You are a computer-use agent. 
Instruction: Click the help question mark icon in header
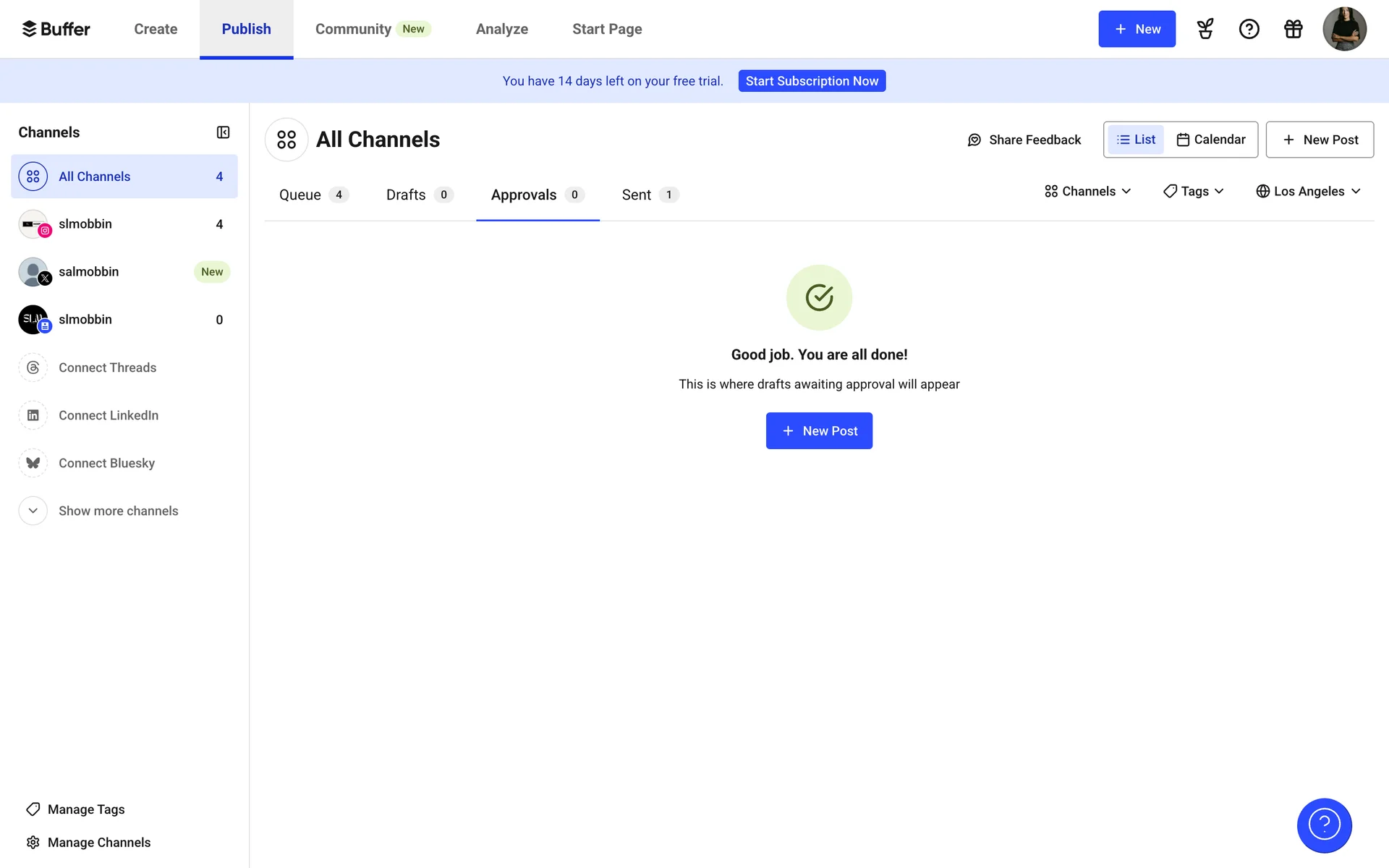pyautogui.click(x=1249, y=29)
